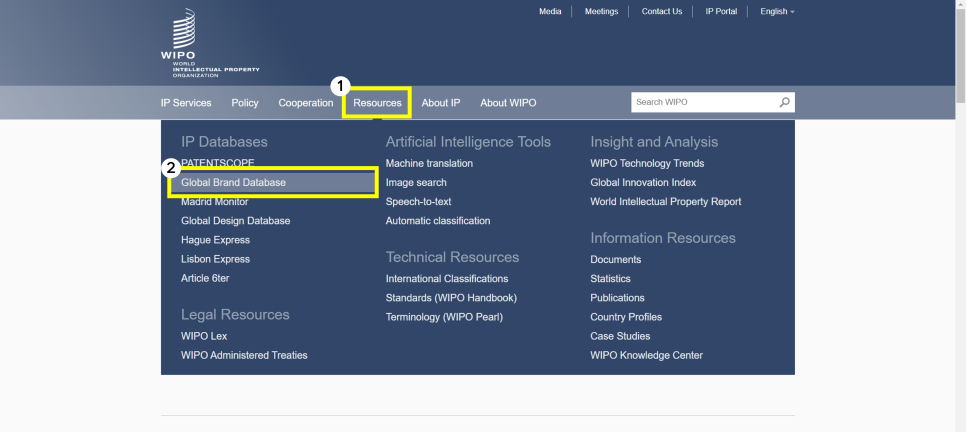This screenshot has width=966, height=432.
Task: Click the WIPO logo
Action: (209, 43)
